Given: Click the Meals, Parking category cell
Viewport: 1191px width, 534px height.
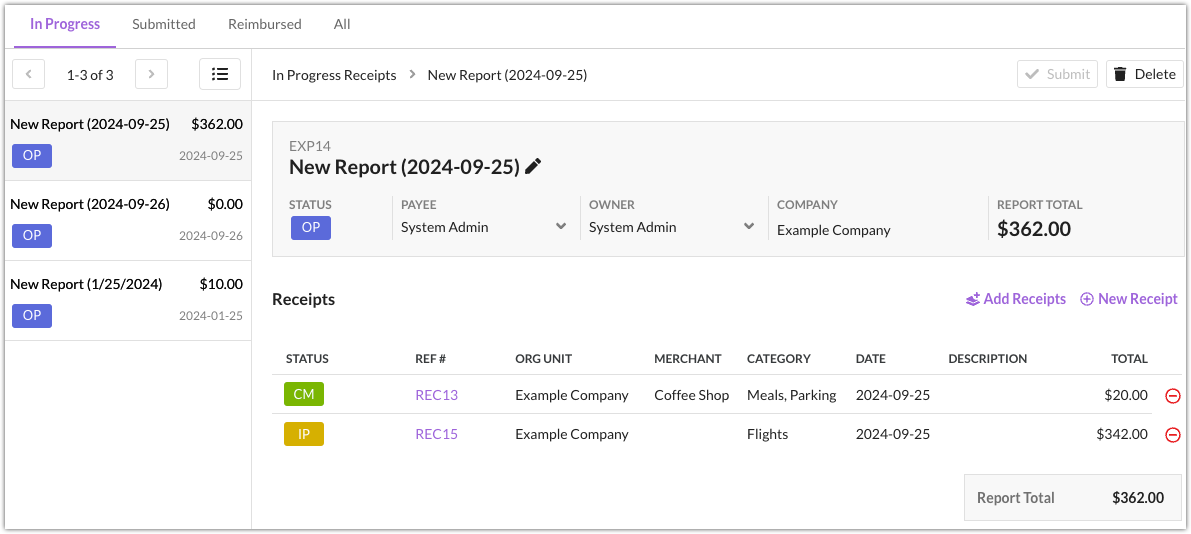Looking at the screenshot, I should pos(791,395).
